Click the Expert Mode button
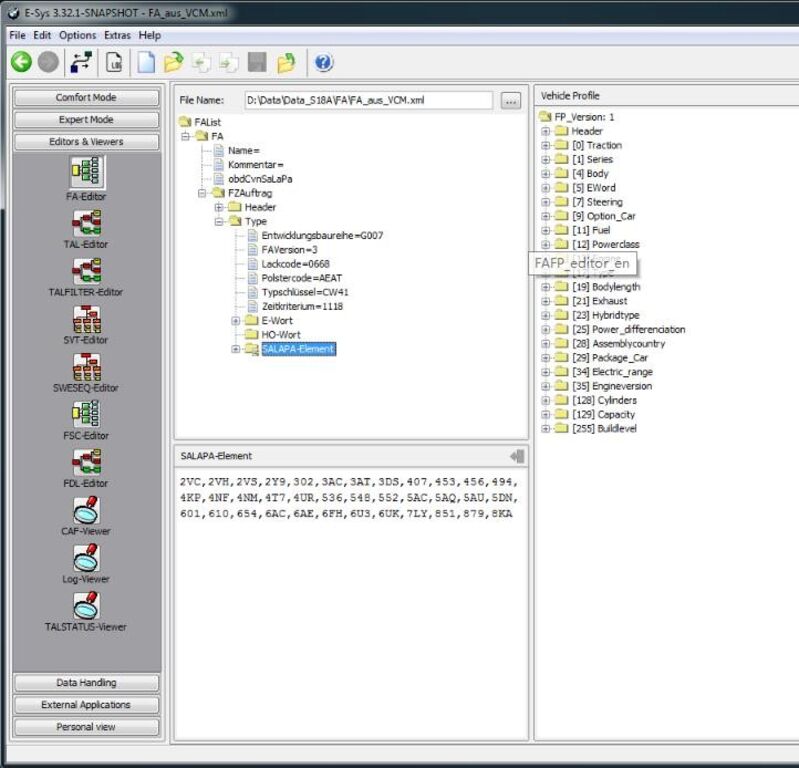Image resolution: width=799 pixels, height=768 pixels. click(86, 120)
